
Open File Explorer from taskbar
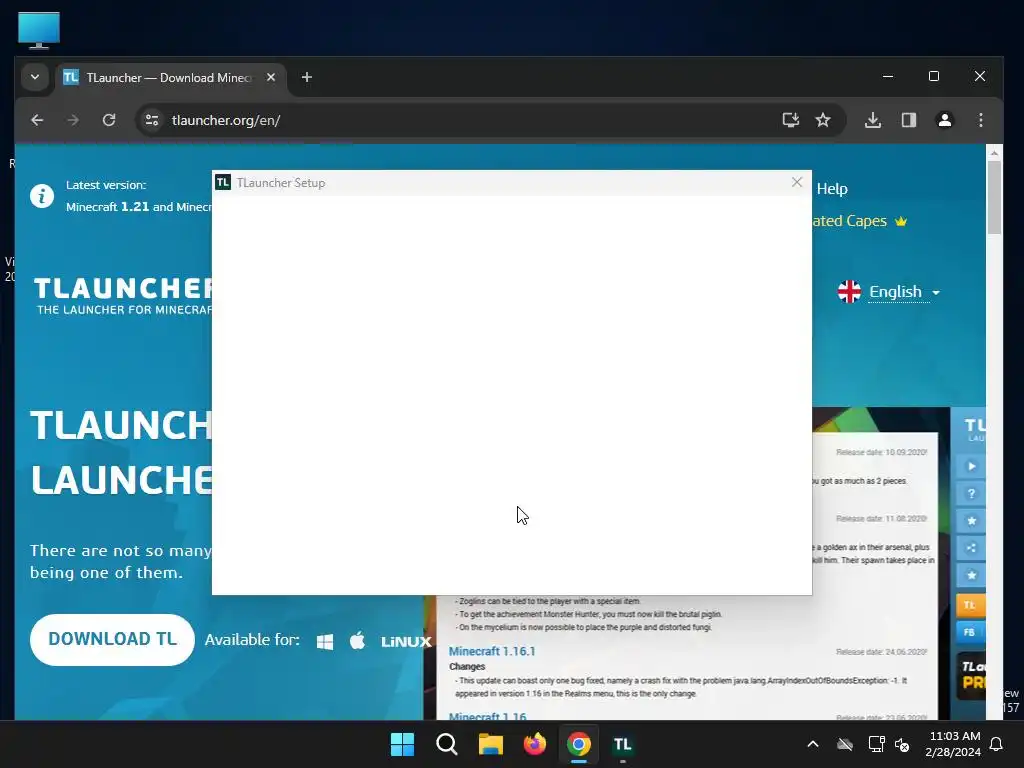pyautogui.click(x=490, y=744)
